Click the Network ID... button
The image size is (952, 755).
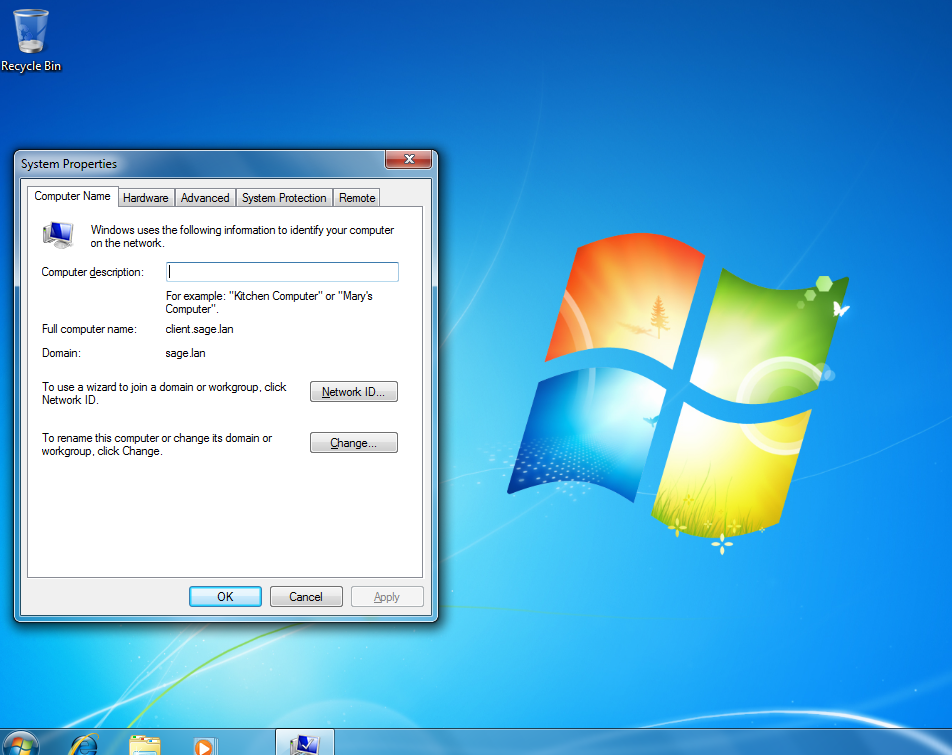tap(354, 392)
